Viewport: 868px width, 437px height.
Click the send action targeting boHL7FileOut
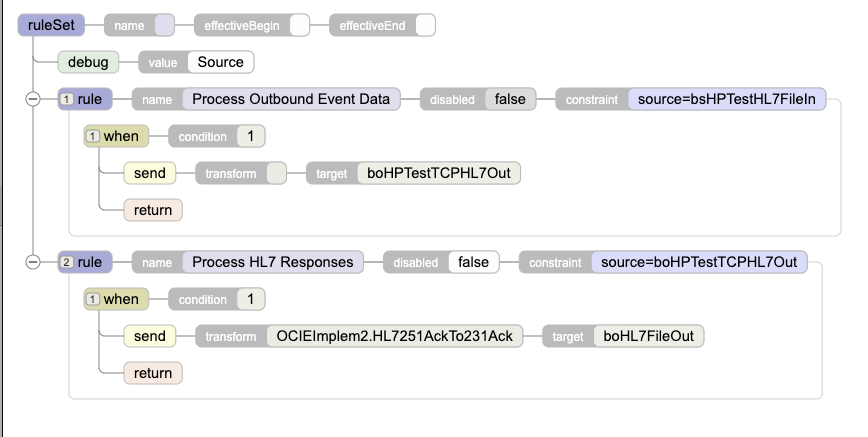(149, 336)
